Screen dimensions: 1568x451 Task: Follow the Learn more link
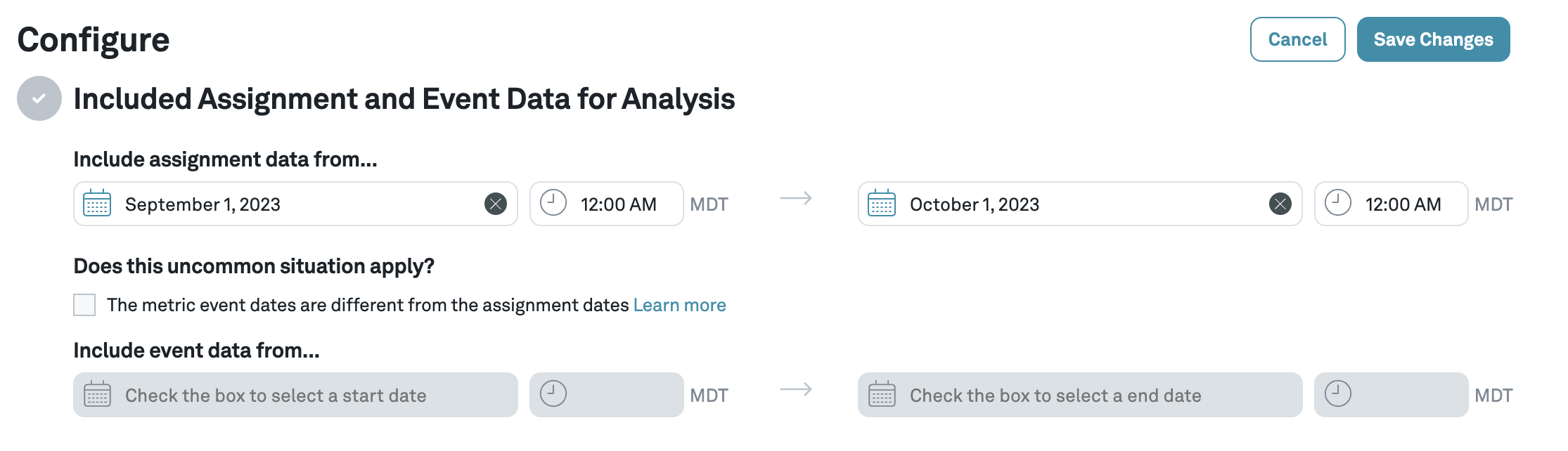click(x=679, y=304)
